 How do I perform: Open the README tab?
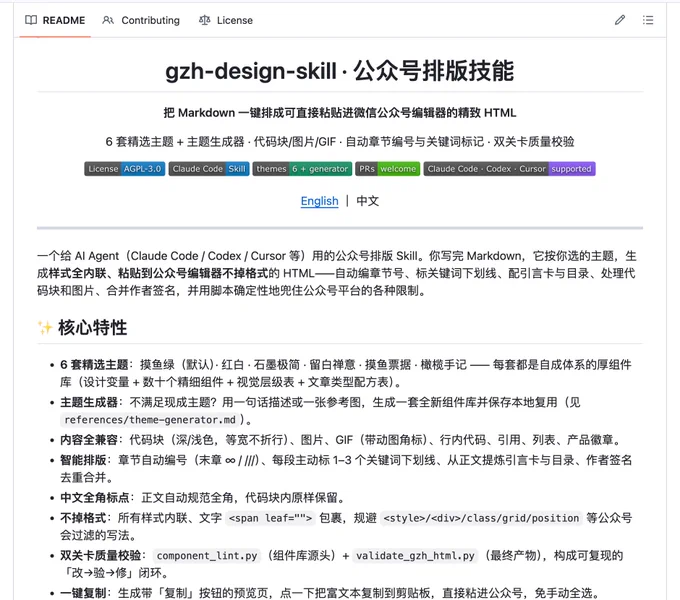pyautogui.click(x=55, y=20)
